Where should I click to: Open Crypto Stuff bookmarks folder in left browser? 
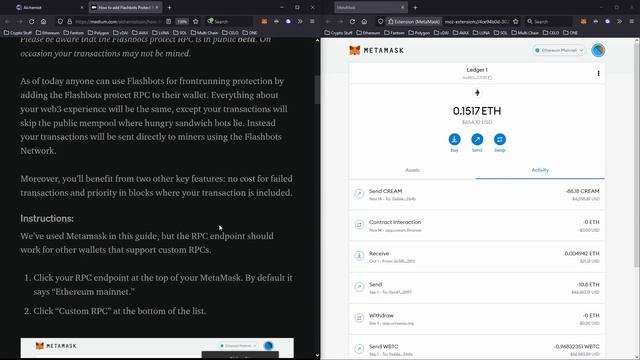(x=18, y=33)
